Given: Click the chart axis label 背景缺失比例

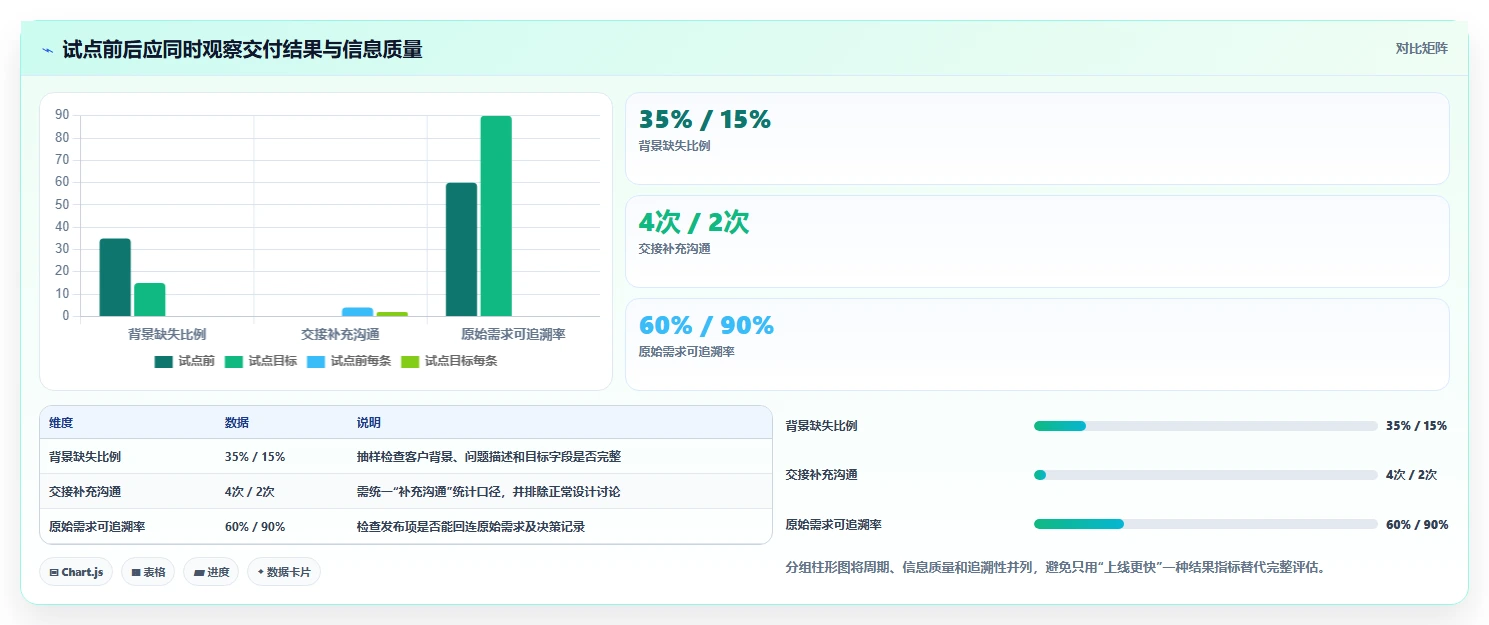Looking at the screenshot, I should tap(167, 334).
